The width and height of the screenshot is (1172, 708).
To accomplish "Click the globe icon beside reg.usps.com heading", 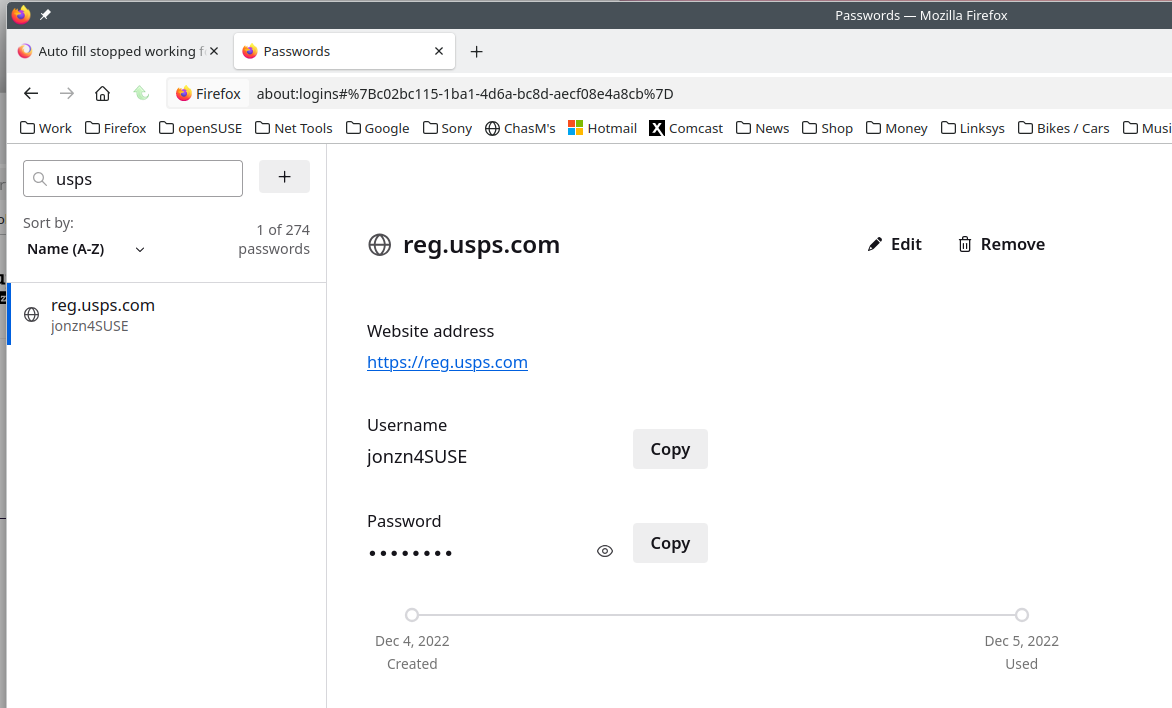I will [380, 244].
